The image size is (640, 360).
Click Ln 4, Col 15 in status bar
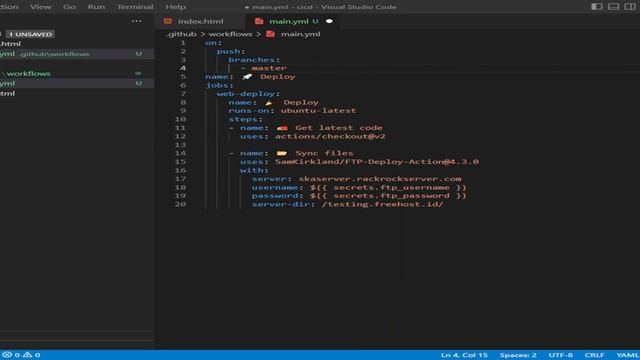tap(464, 355)
